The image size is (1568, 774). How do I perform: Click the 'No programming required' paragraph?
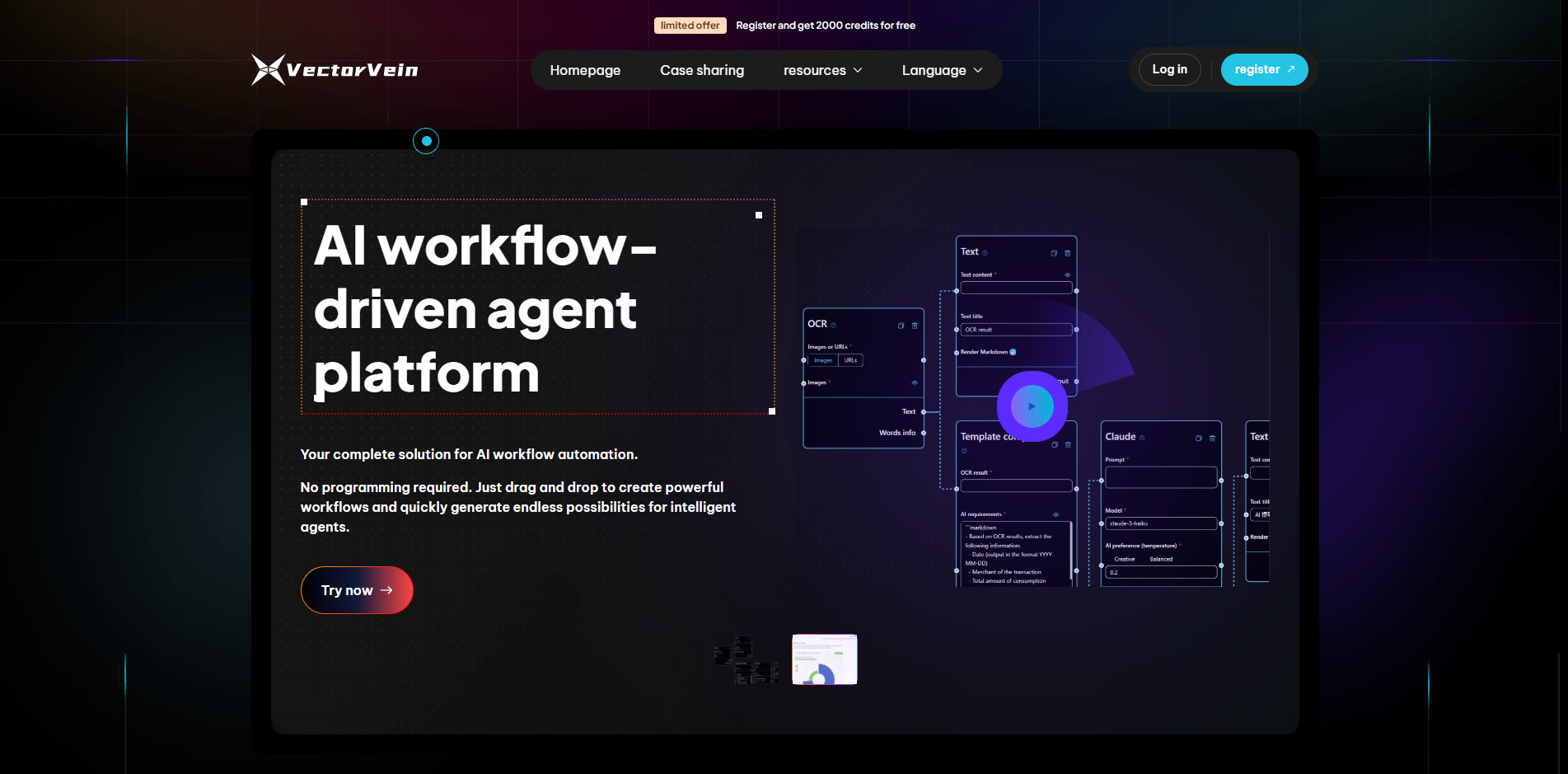tap(518, 507)
